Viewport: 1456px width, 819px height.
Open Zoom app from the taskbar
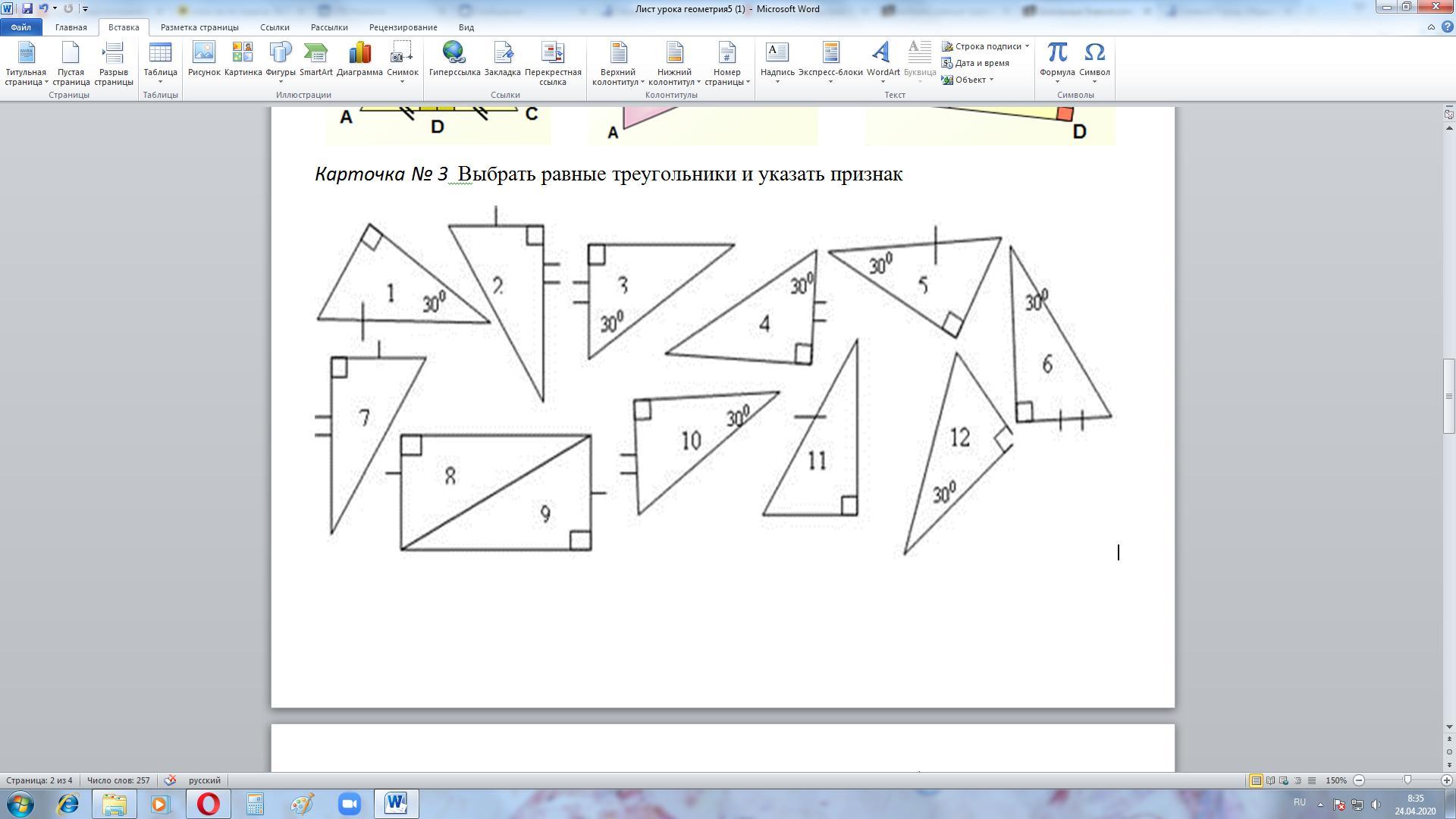pyautogui.click(x=348, y=804)
